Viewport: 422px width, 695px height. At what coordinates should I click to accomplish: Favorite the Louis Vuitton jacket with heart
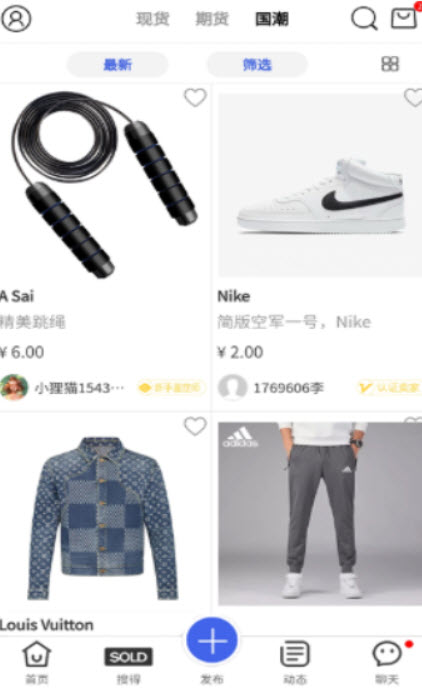click(195, 426)
